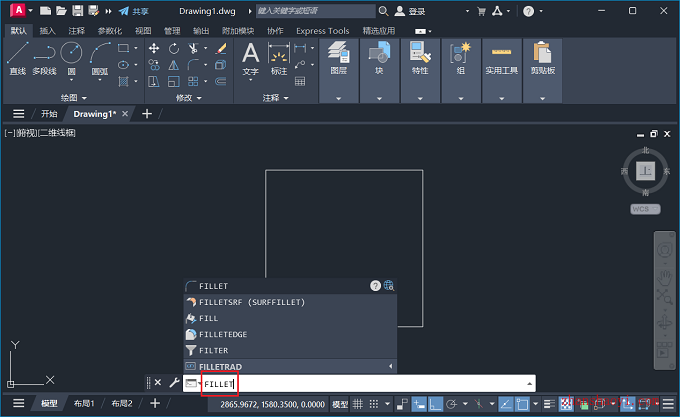
Task: Switch to the 参数化 ribbon tab
Action: (110, 31)
